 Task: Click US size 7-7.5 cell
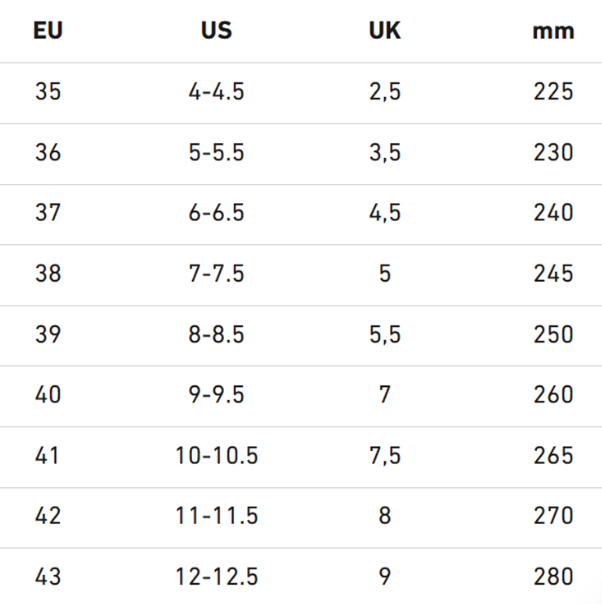pyautogui.click(x=216, y=273)
